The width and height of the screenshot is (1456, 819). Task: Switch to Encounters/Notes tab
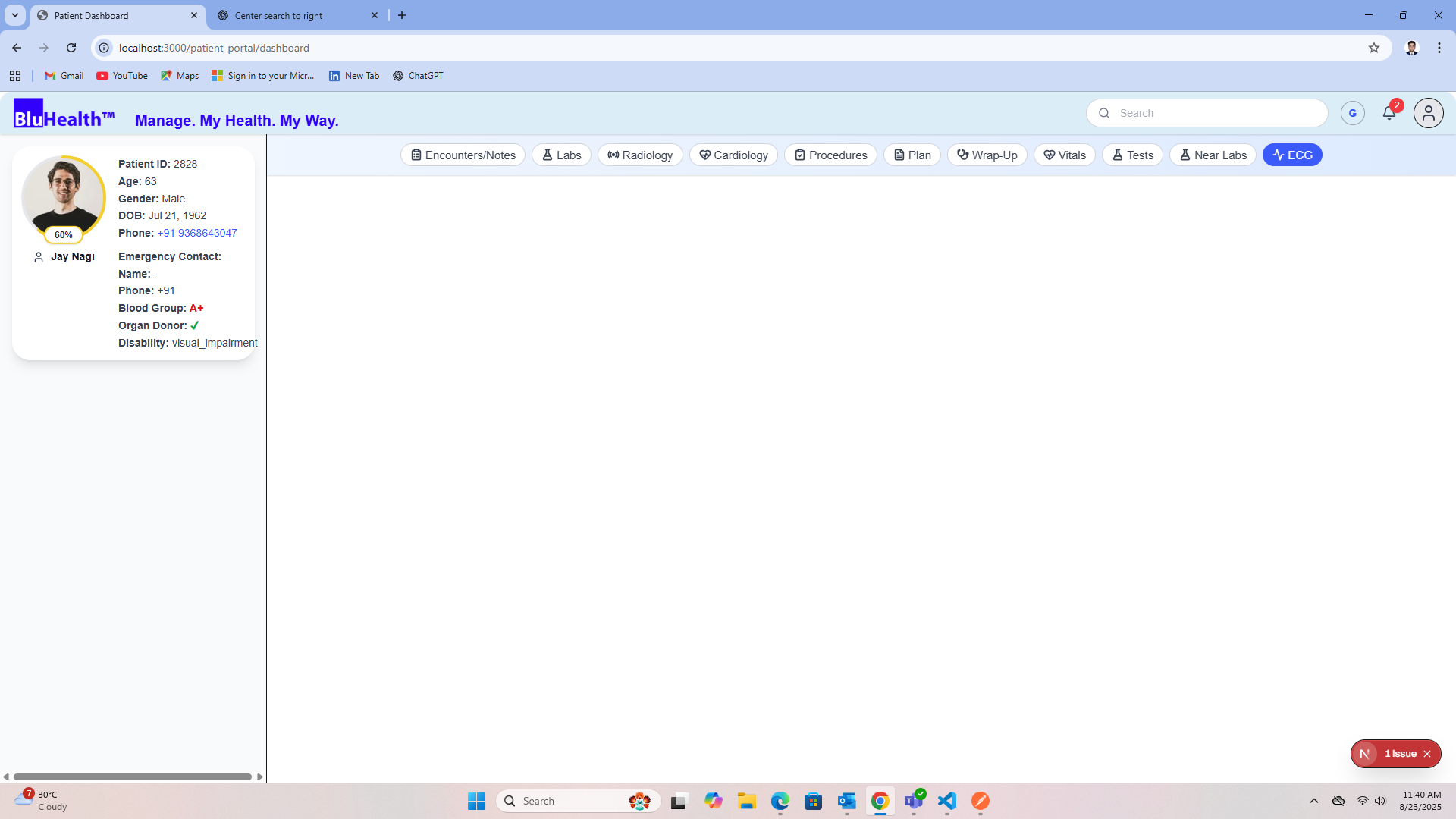(x=463, y=155)
